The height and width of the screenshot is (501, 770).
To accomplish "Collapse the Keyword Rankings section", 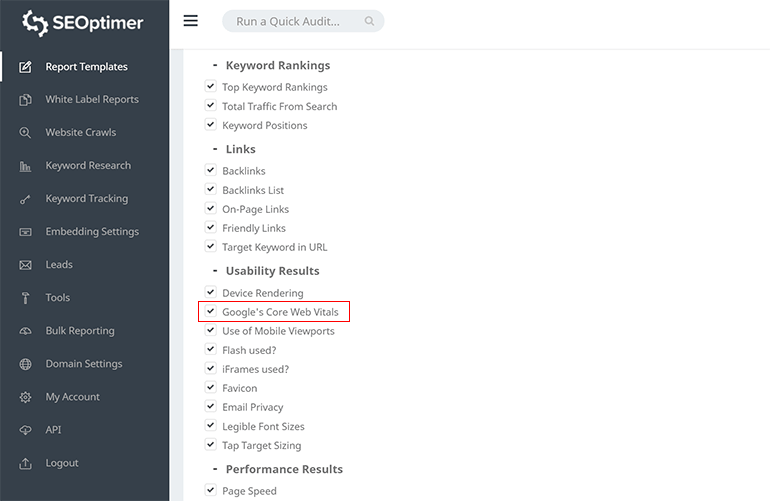I will click(x=214, y=66).
